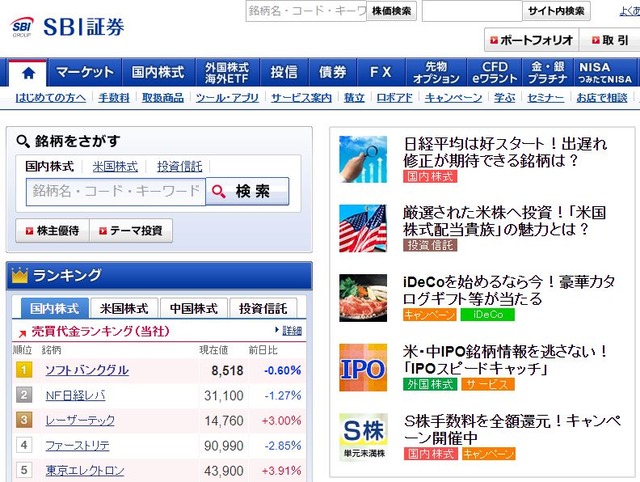
Task: Open ツール・アプリ link
Action: (x=227, y=98)
